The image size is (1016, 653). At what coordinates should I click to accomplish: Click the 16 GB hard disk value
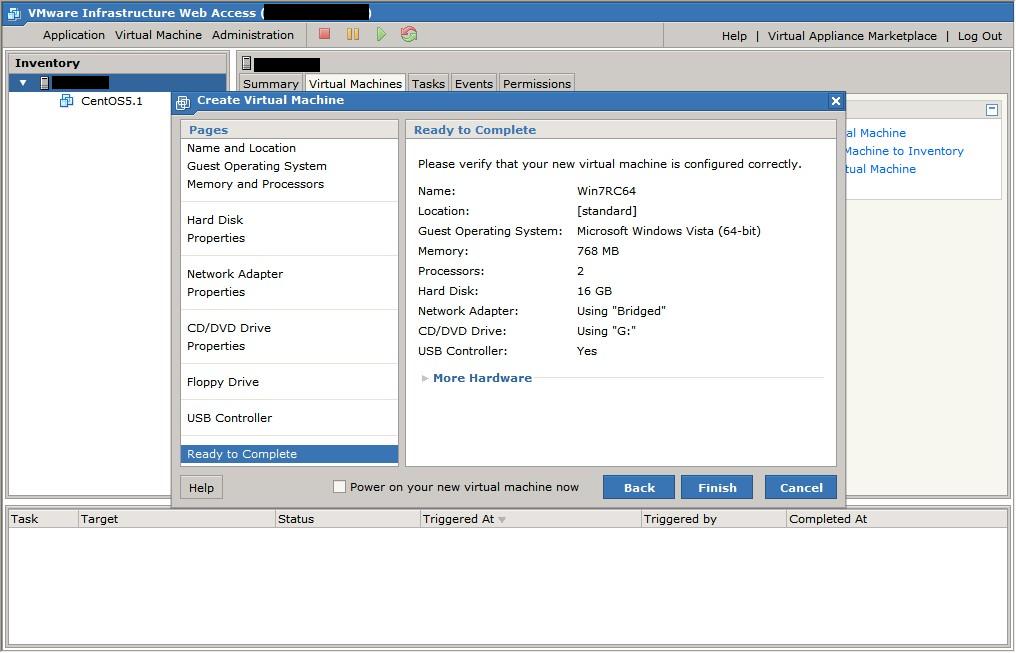pos(594,291)
